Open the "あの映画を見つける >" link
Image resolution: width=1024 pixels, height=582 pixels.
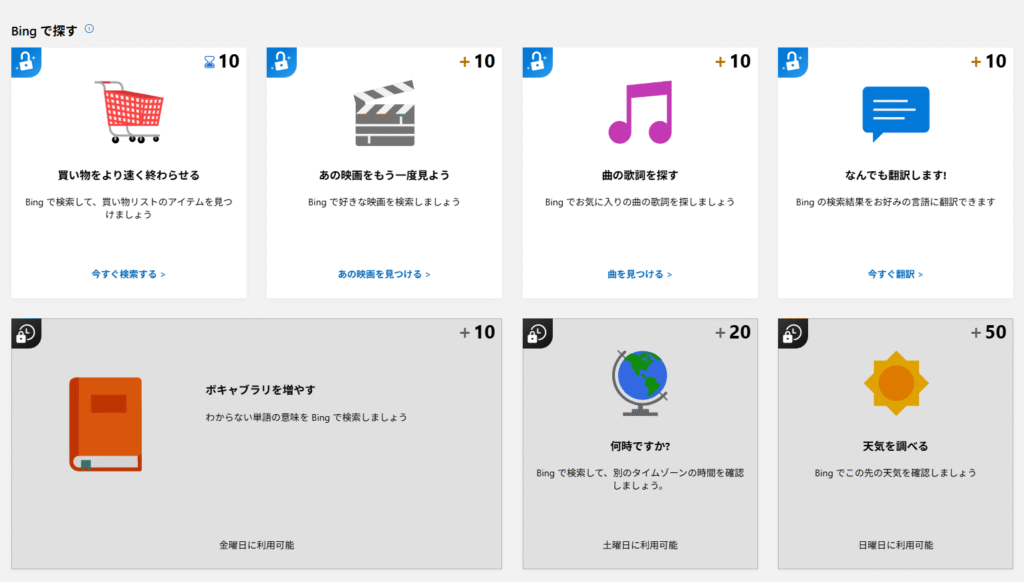[384, 274]
